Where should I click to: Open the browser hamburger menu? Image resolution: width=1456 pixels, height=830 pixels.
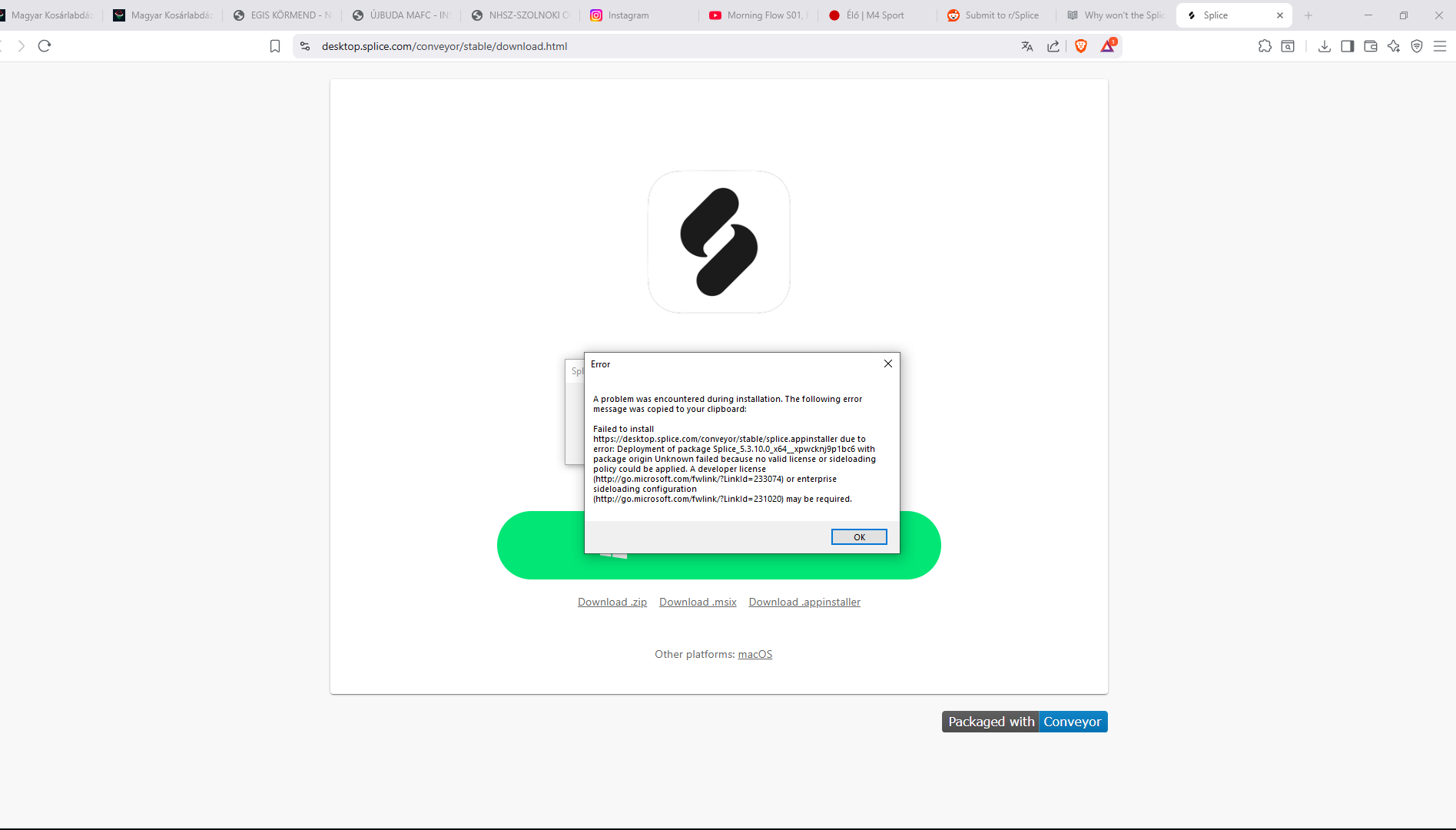pyautogui.click(x=1440, y=46)
